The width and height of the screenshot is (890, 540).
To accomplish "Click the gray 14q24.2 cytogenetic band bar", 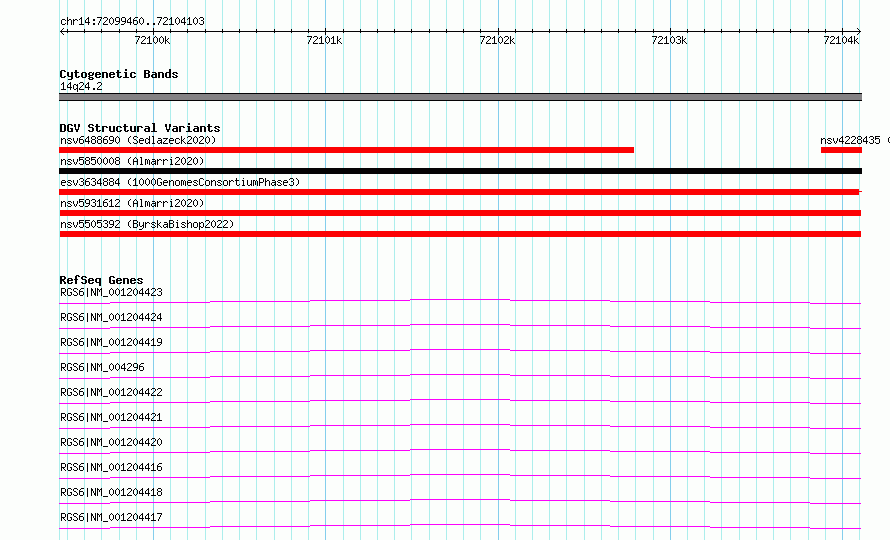I will click(460, 97).
